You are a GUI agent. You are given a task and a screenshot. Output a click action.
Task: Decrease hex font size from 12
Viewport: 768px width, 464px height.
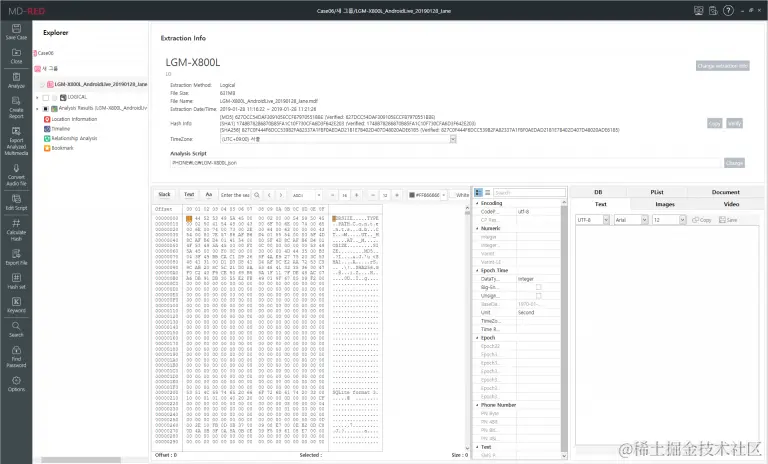pyautogui.click(x=373, y=195)
